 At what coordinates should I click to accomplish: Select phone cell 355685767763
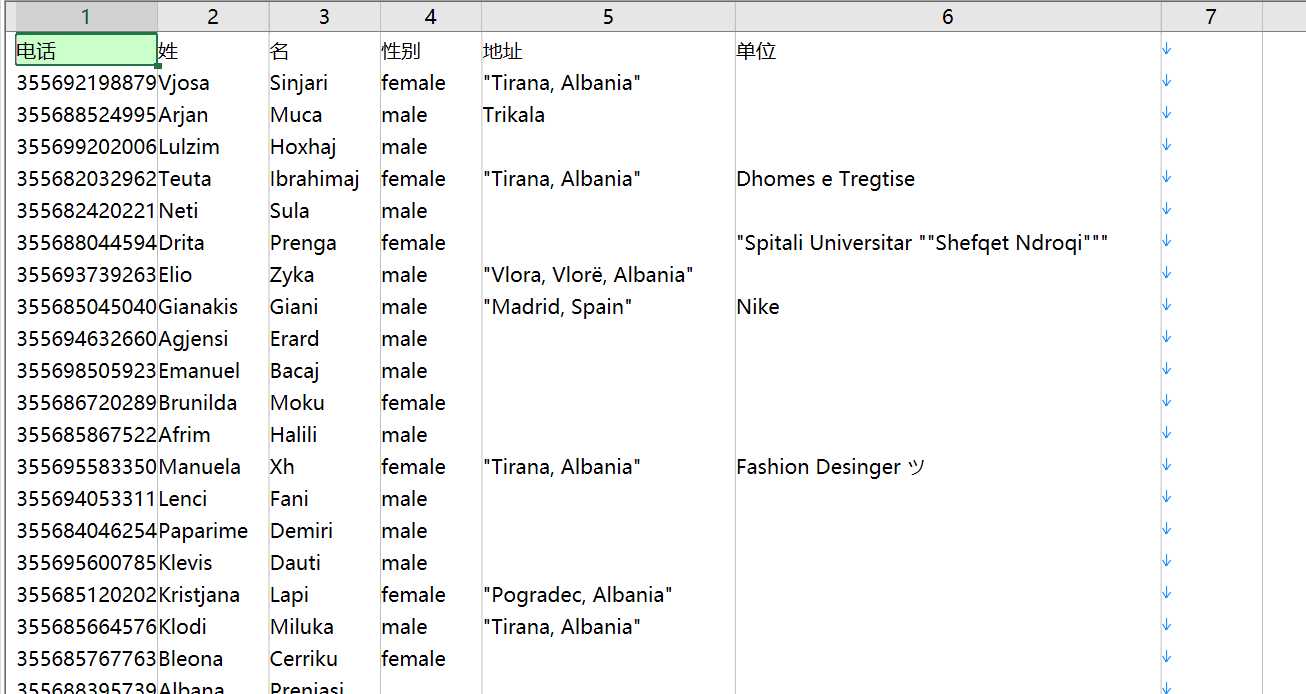click(x=86, y=659)
